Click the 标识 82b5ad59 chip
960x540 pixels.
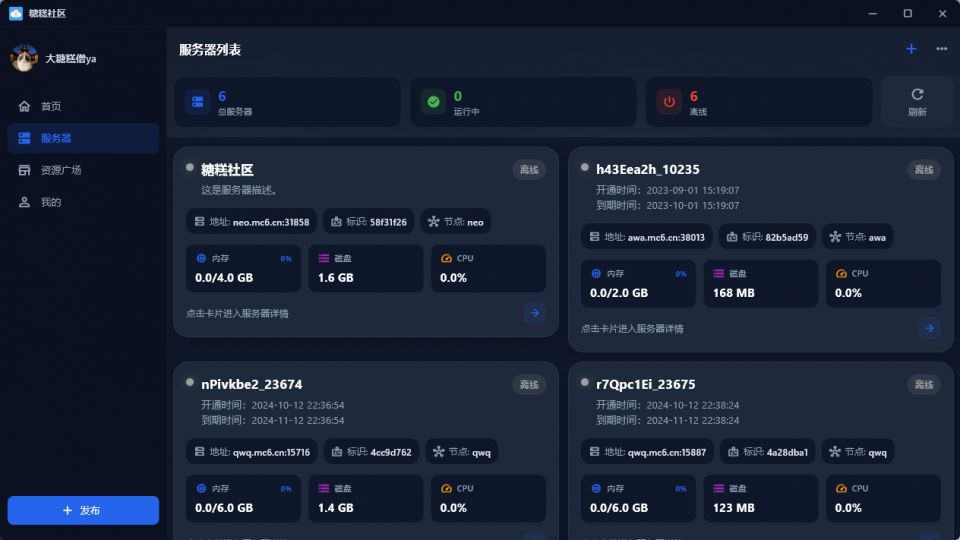[767, 237]
